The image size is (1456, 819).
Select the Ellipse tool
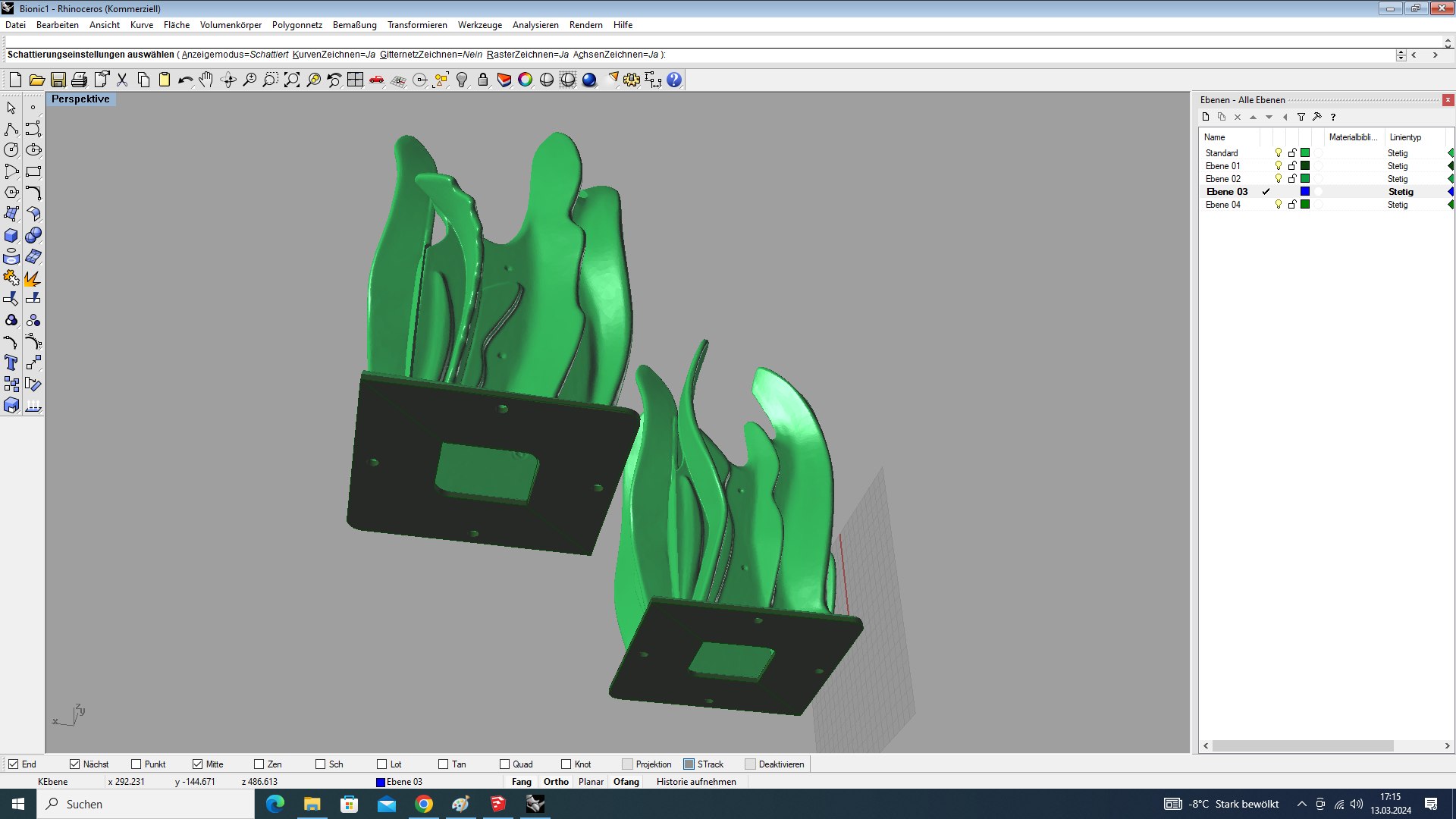click(x=33, y=150)
